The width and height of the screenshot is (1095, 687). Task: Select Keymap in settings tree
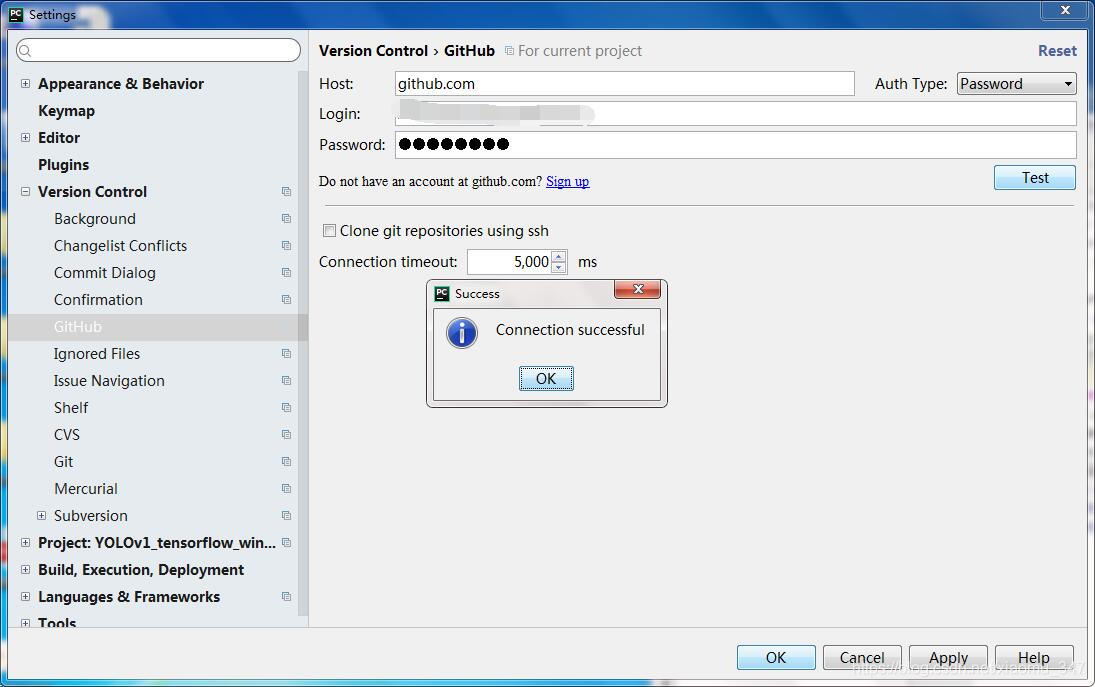pos(66,110)
